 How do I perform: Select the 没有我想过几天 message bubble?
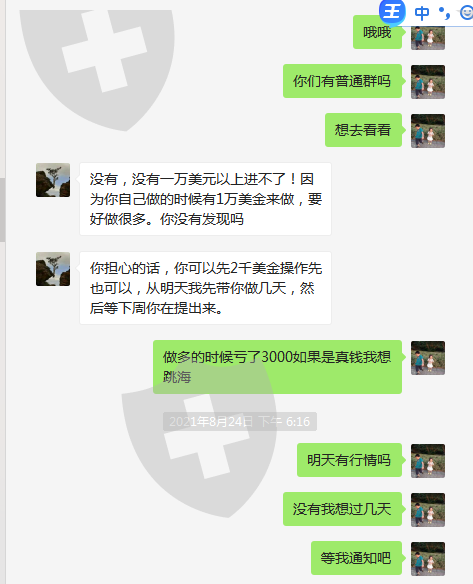[342, 509]
